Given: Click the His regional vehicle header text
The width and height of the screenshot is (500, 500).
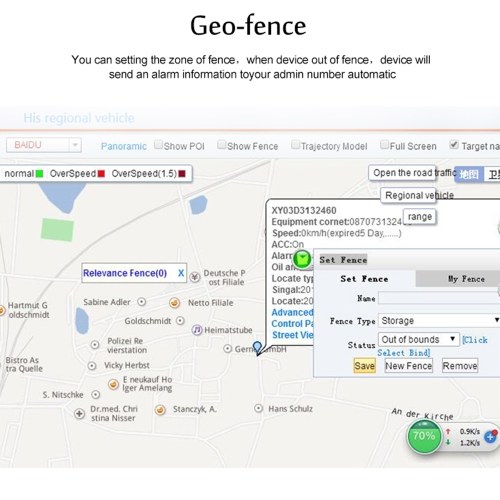Looking at the screenshot, I should (x=79, y=118).
